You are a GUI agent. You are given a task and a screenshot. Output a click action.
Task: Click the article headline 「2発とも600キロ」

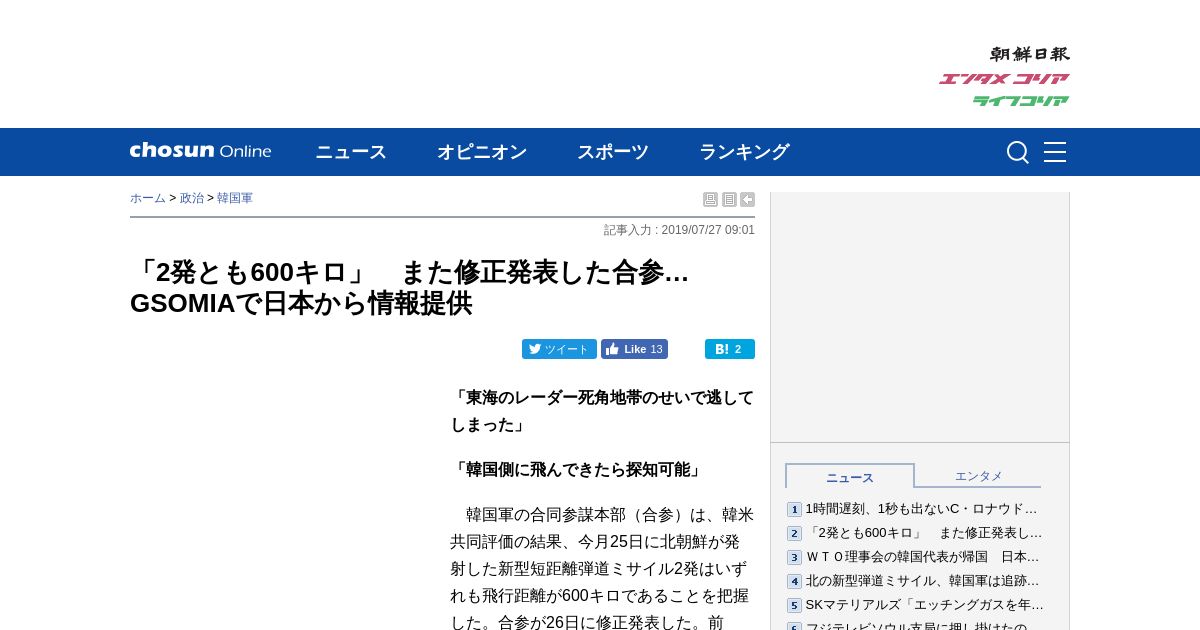click(x=410, y=287)
